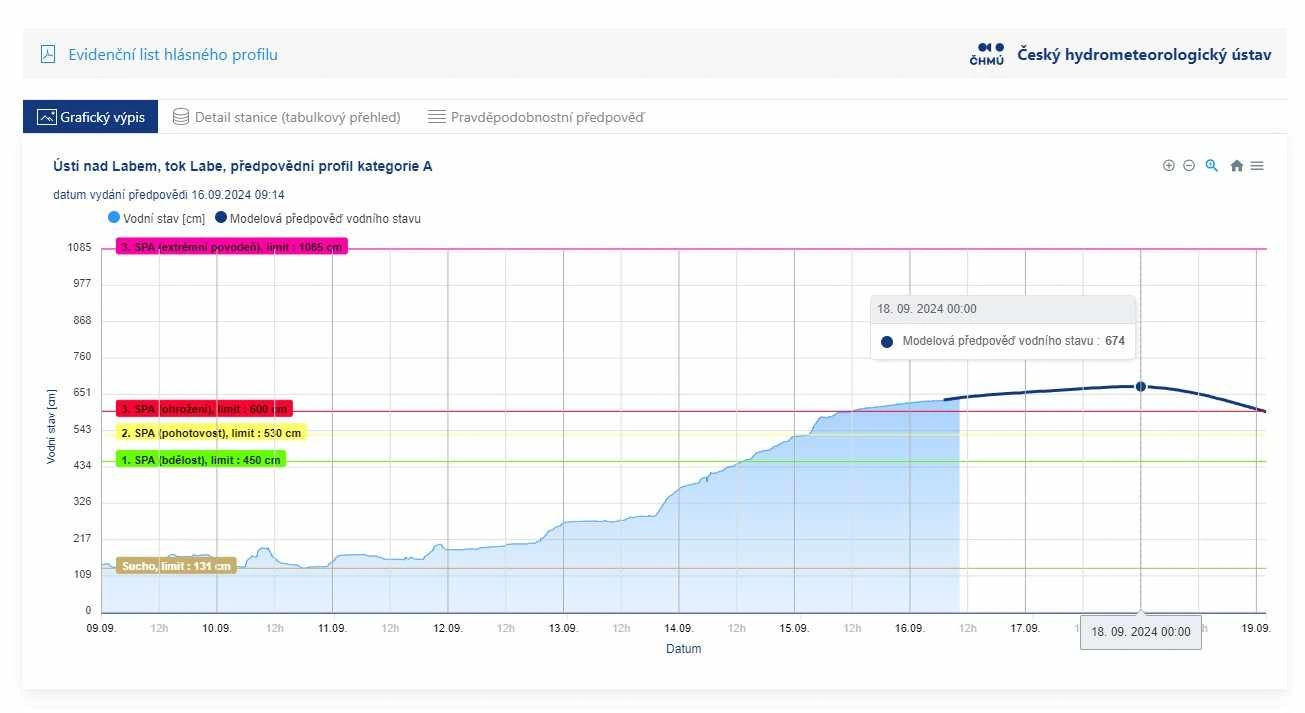The height and width of the screenshot is (713, 1305).
Task: Click the yellow 2. SPA pohotovost limit label
Action: coord(211,433)
